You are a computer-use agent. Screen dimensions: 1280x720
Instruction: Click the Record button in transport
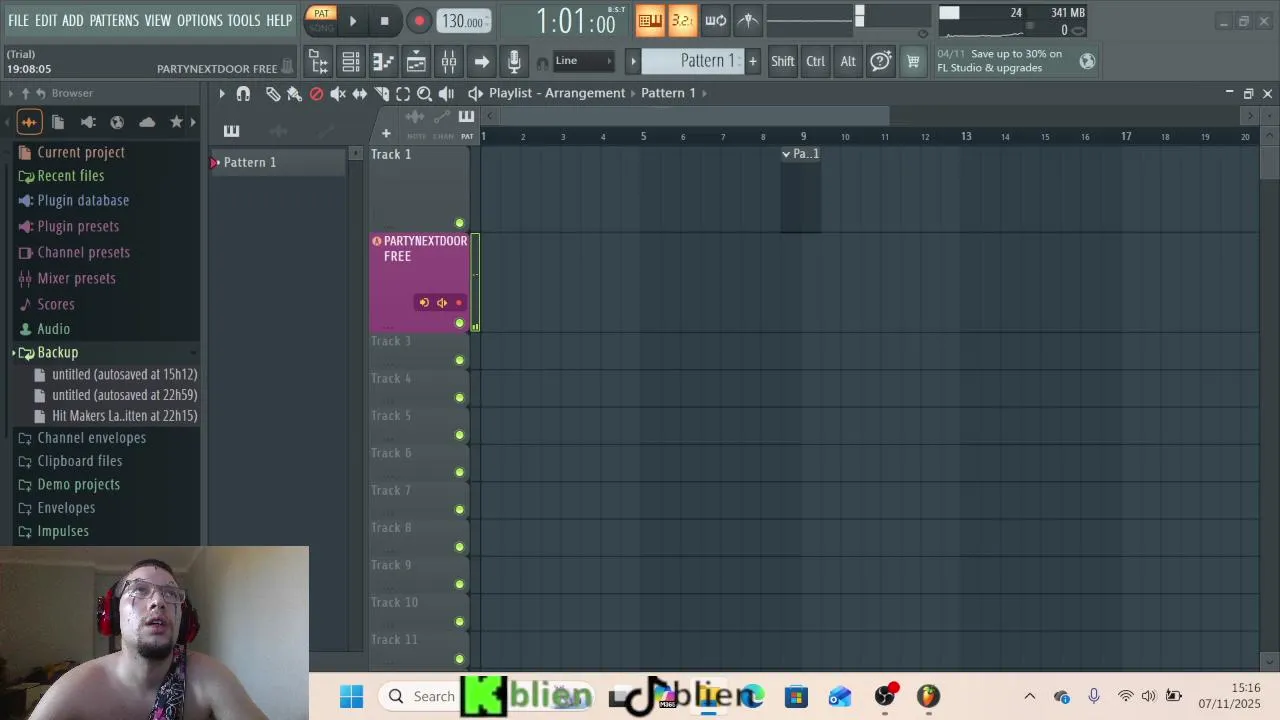419,20
